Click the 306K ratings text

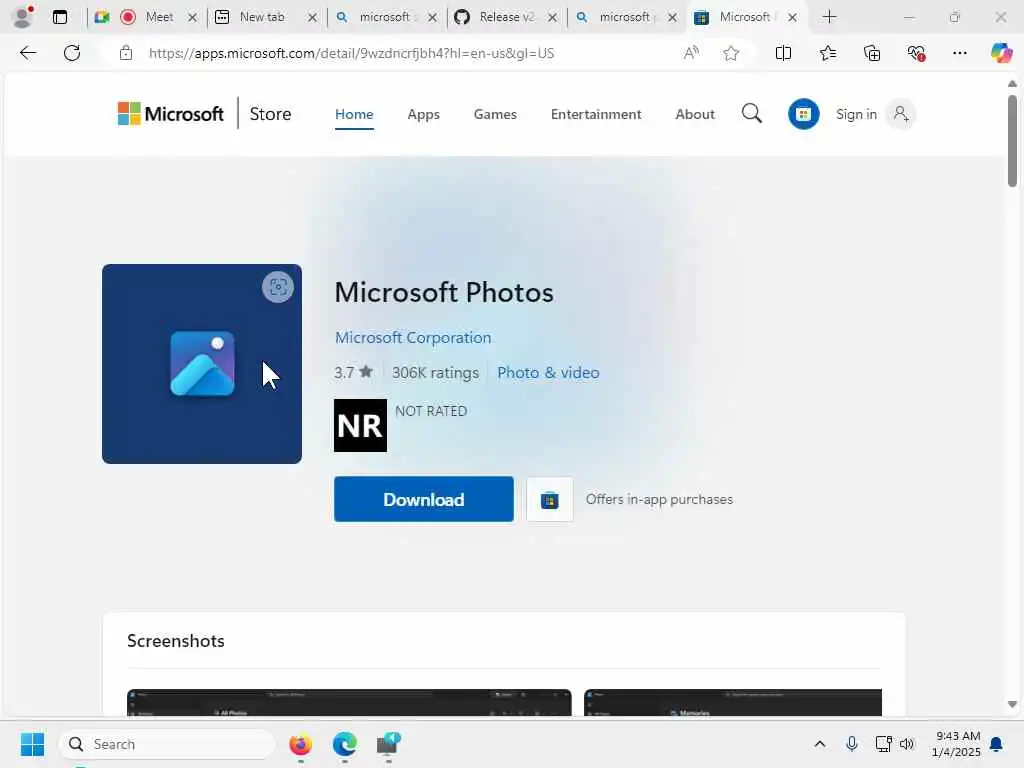click(x=435, y=373)
